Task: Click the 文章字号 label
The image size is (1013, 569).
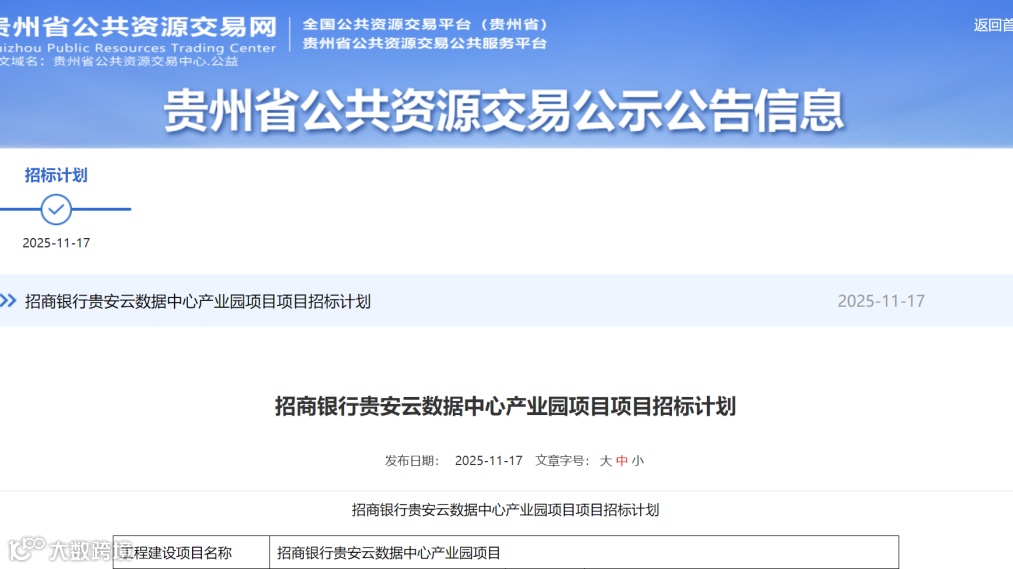Action: [x=562, y=460]
